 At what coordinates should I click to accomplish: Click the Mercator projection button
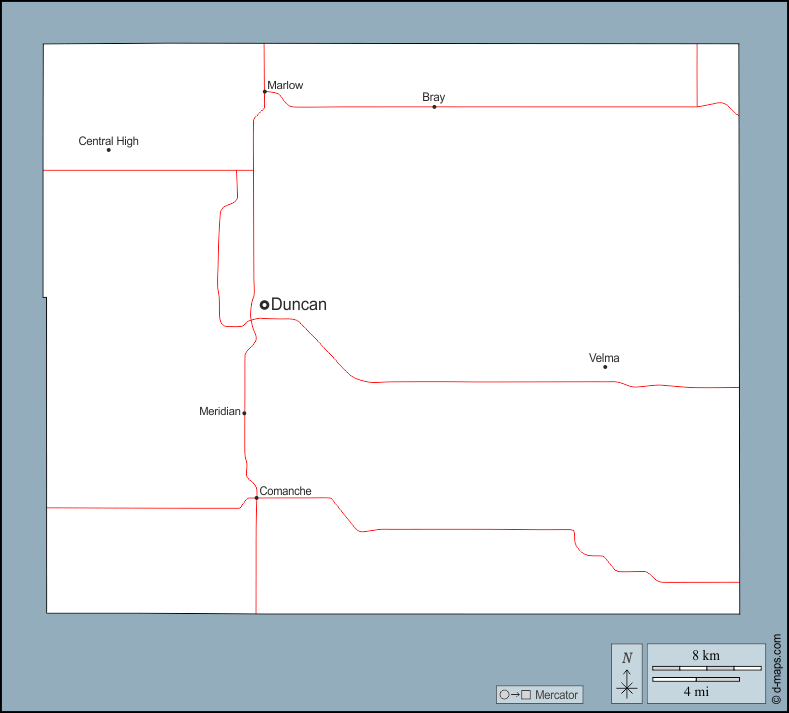click(x=539, y=694)
